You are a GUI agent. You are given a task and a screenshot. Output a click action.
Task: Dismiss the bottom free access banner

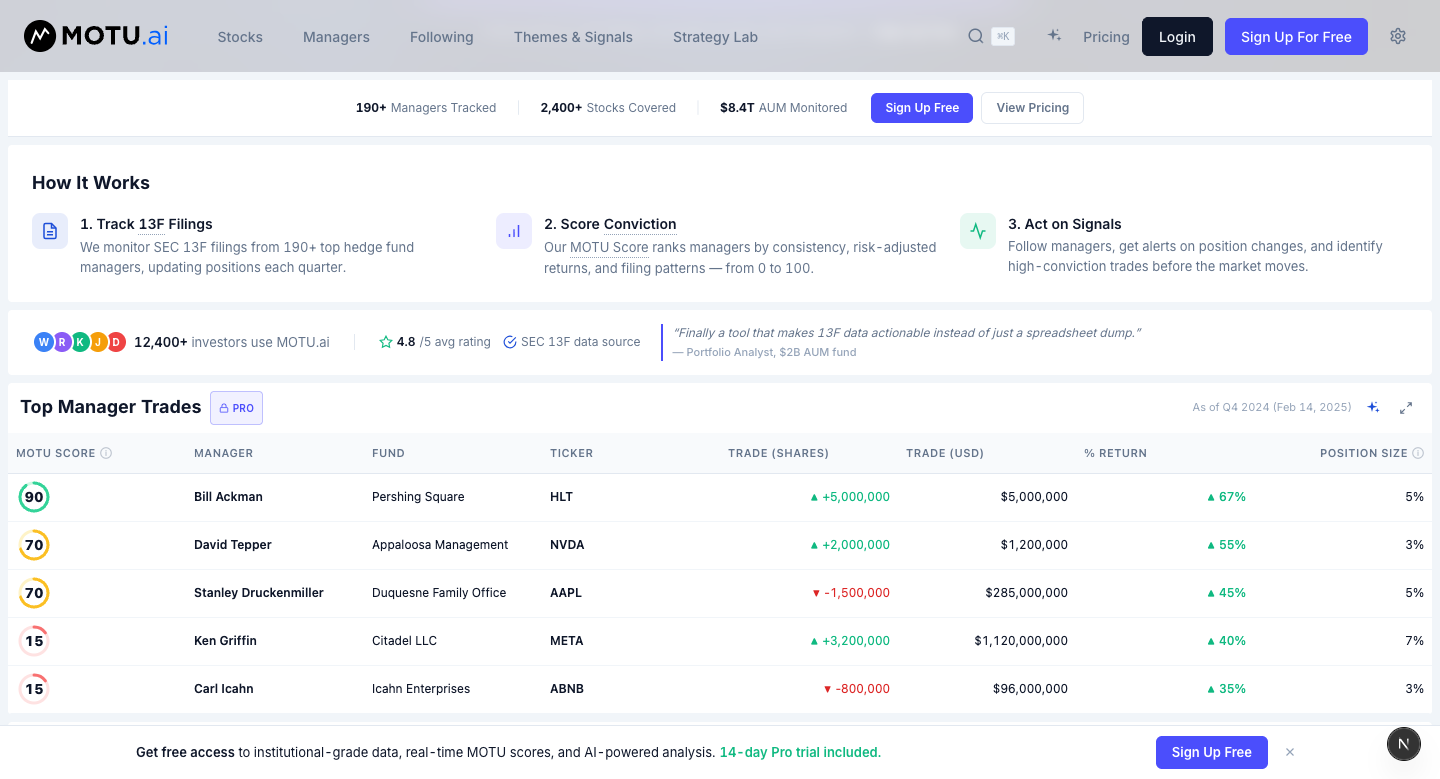[1290, 752]
